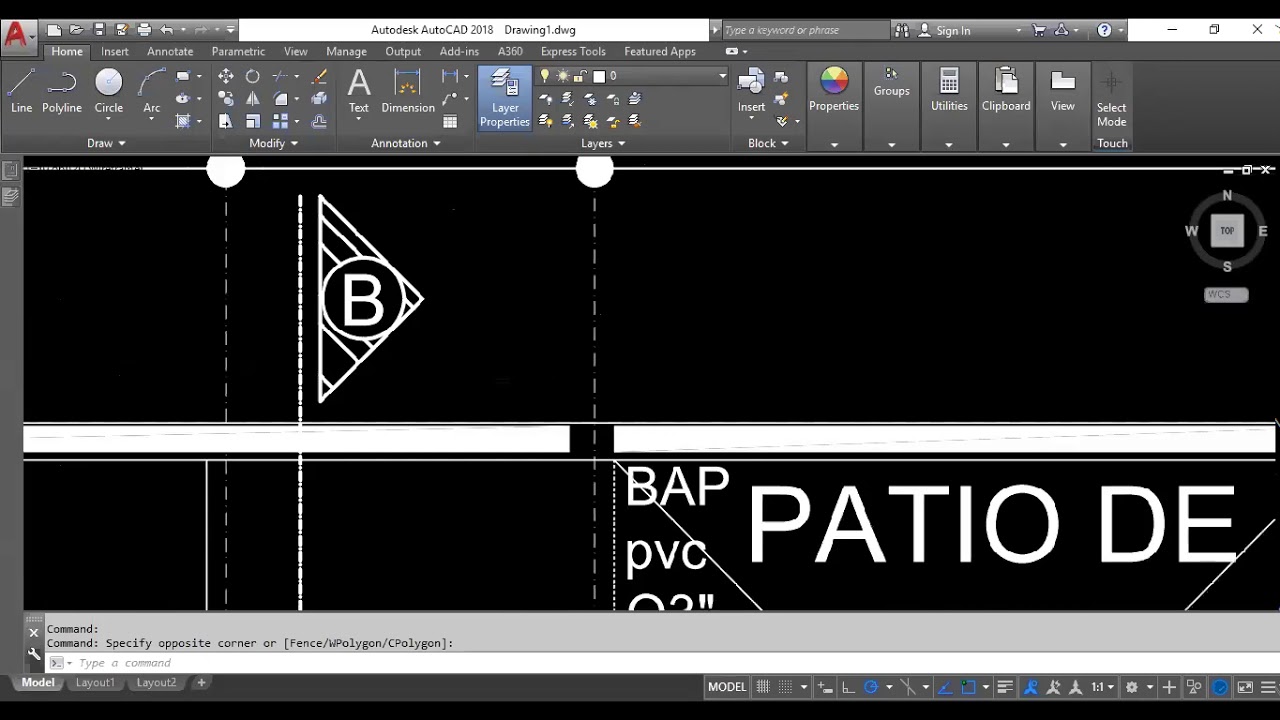Switch to the Insert ribbon tab
The height and width of the screenshot is (720, 1280).
coord(115,51)
